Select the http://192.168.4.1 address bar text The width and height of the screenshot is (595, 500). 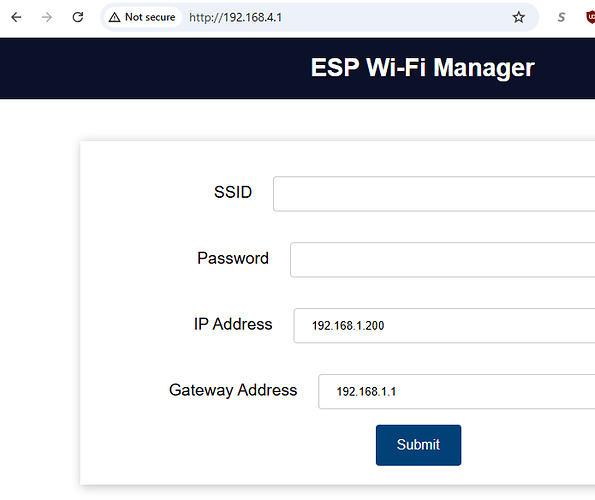point(235,17)
